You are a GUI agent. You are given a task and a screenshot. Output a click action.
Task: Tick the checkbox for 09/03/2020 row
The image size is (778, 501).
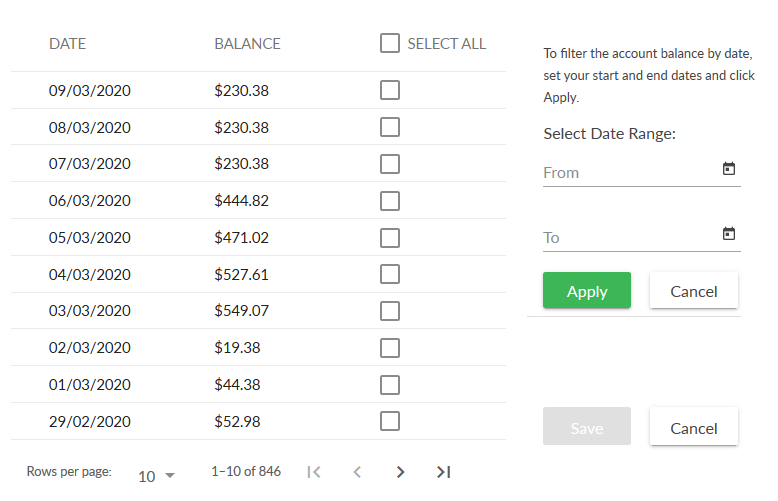(x=389, y=90)
